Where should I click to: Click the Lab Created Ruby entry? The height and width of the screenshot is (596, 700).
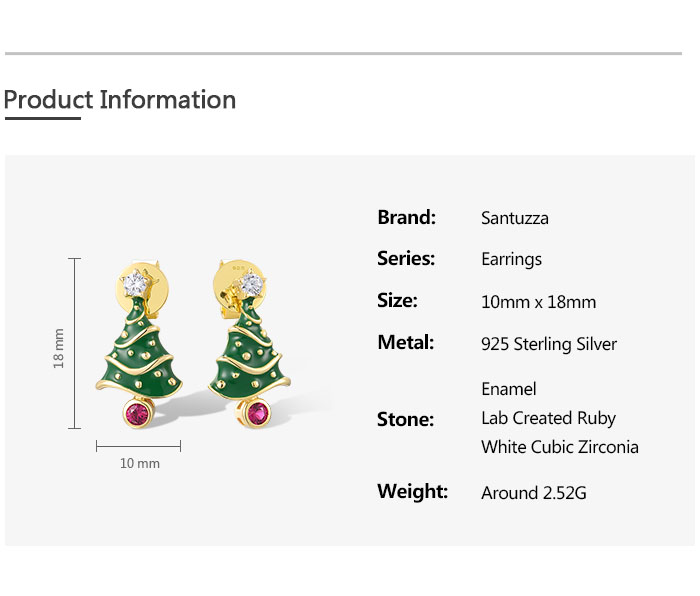(x=548, y=418)
